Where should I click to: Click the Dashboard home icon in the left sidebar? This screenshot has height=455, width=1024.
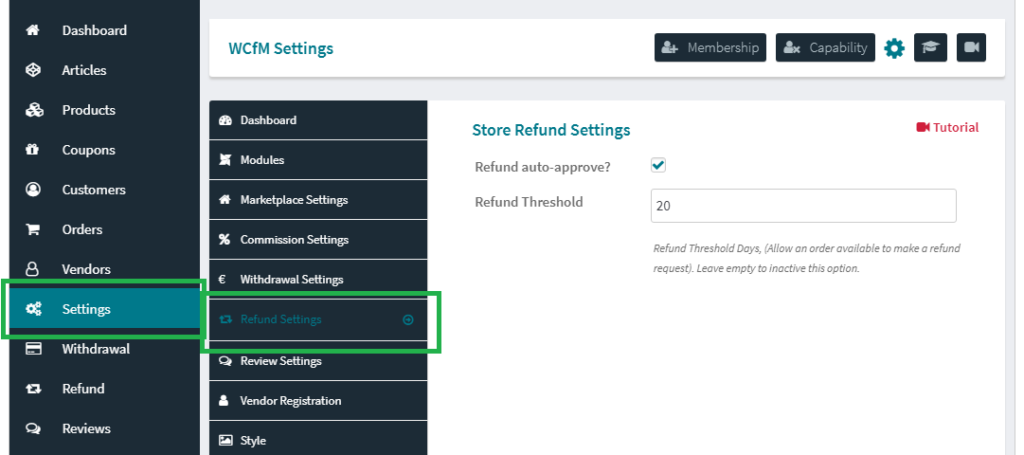tap(33, 30)
